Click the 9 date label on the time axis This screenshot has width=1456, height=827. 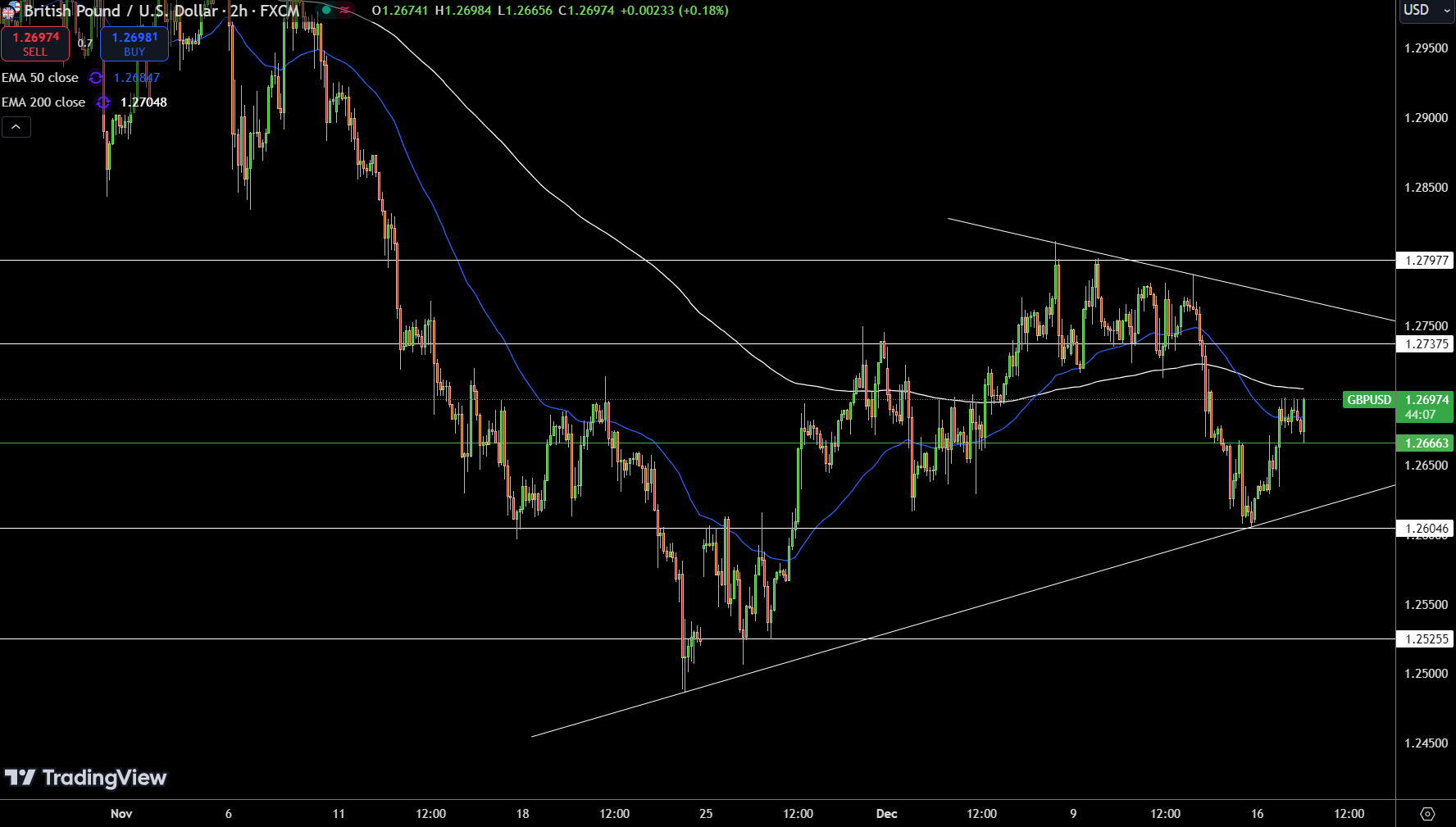[1073, 814]
